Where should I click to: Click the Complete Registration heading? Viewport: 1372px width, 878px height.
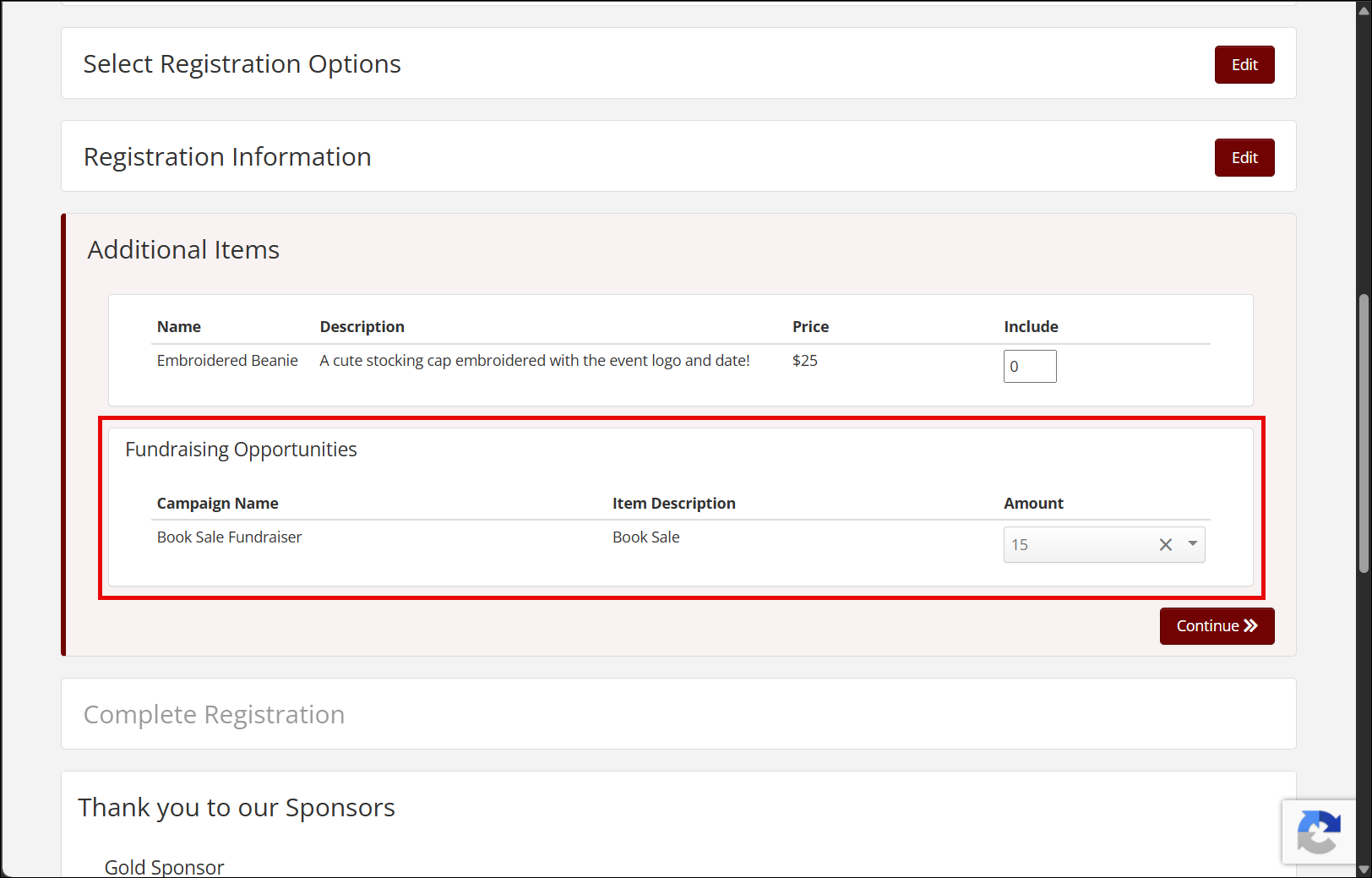[214, 715]
